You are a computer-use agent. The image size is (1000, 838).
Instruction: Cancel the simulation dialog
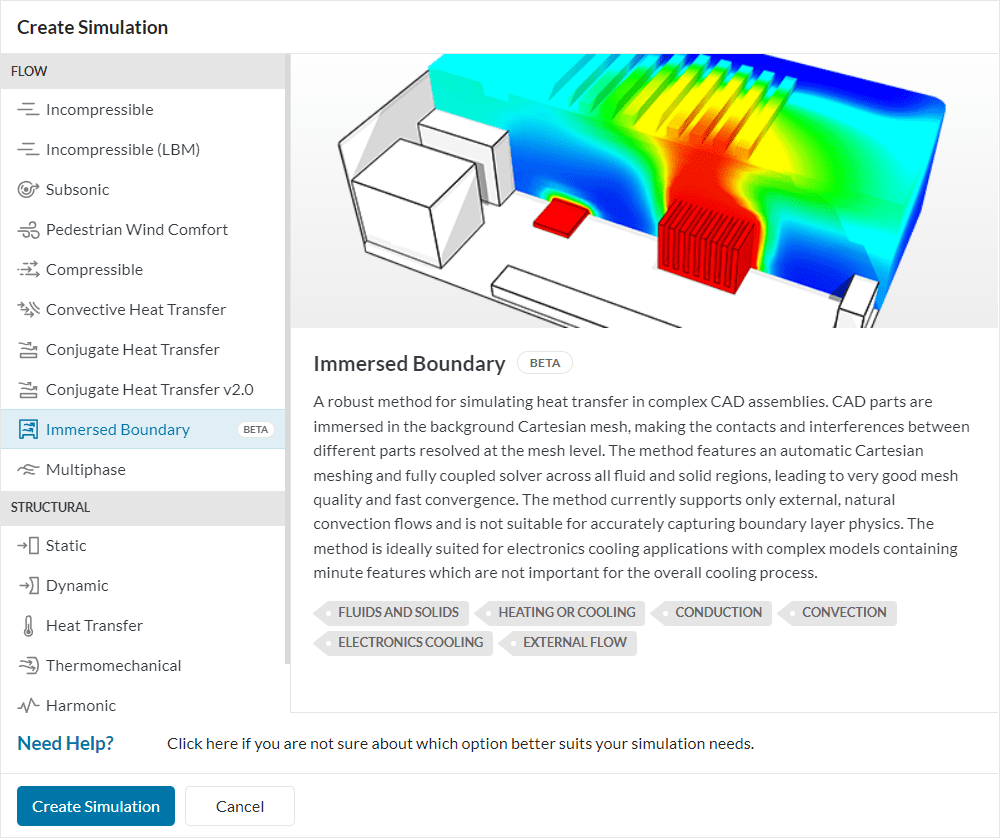click(x=240, y=806)
